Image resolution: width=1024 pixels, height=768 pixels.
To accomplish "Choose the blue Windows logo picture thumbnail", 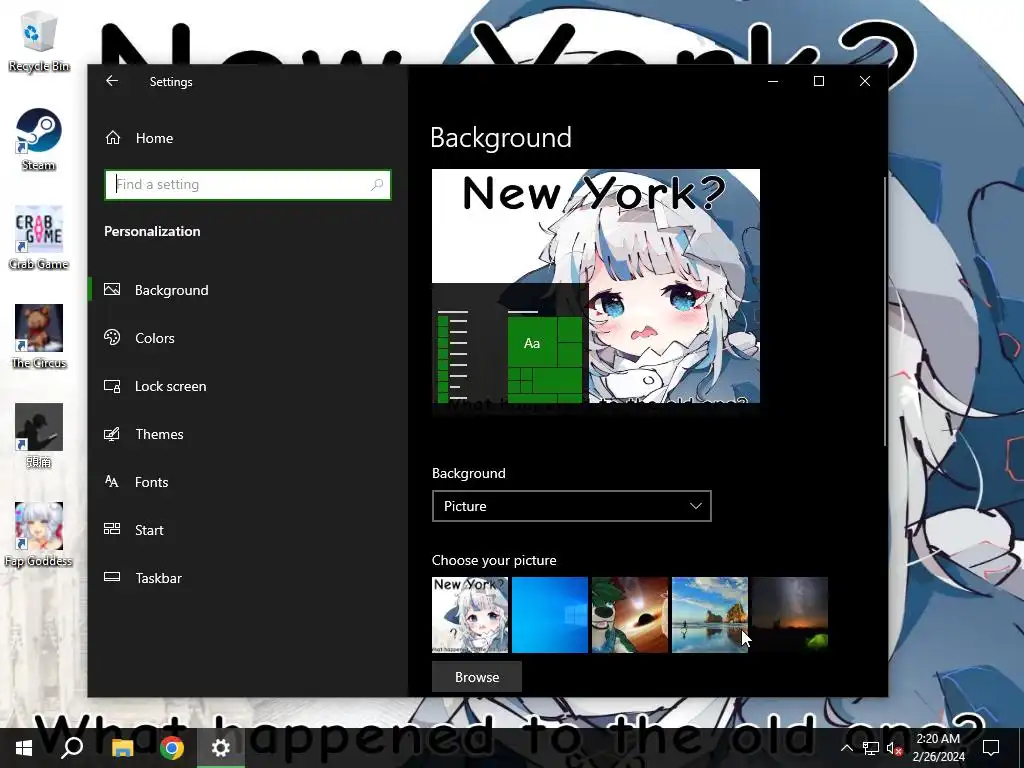I will pos(550,615).
